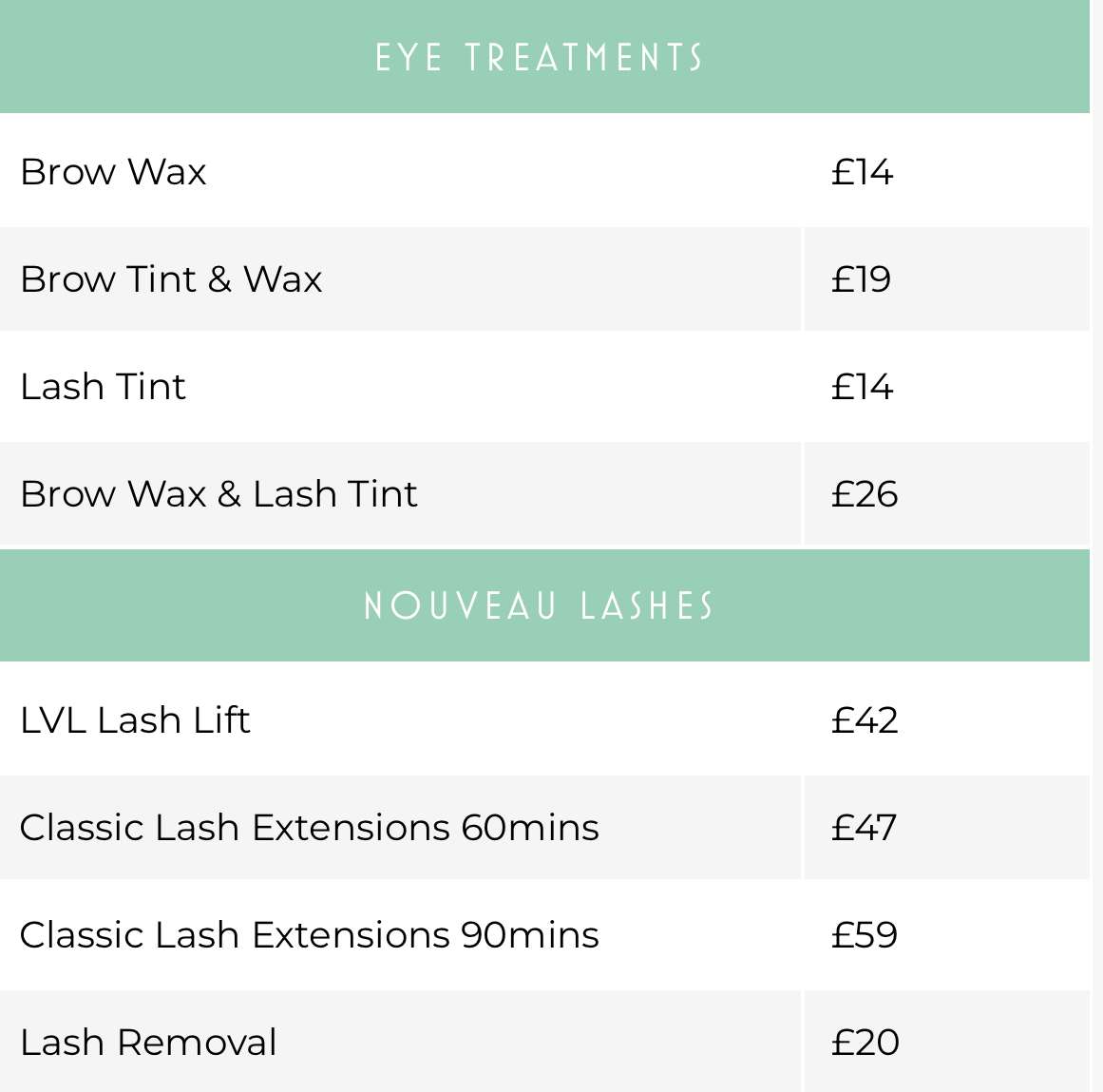
Task: Select the Lash Tint treatment name
Action: (x=103, y=386)
